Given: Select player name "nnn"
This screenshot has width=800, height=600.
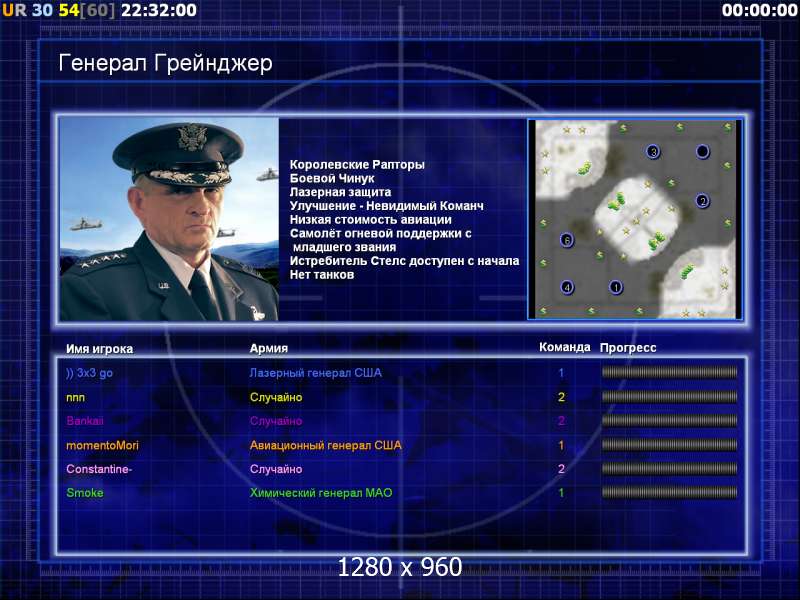Looking at the screenshot, I should (76, 397).
